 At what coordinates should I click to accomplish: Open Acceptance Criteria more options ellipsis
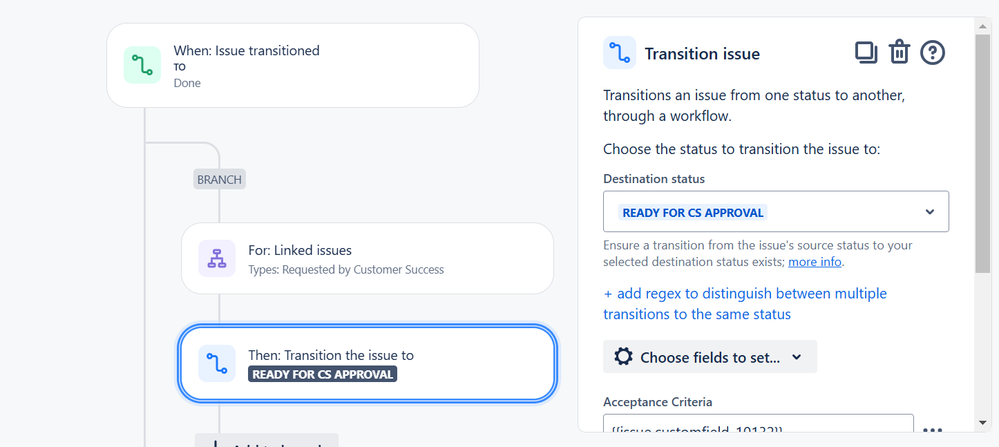(x=932, y=430)
